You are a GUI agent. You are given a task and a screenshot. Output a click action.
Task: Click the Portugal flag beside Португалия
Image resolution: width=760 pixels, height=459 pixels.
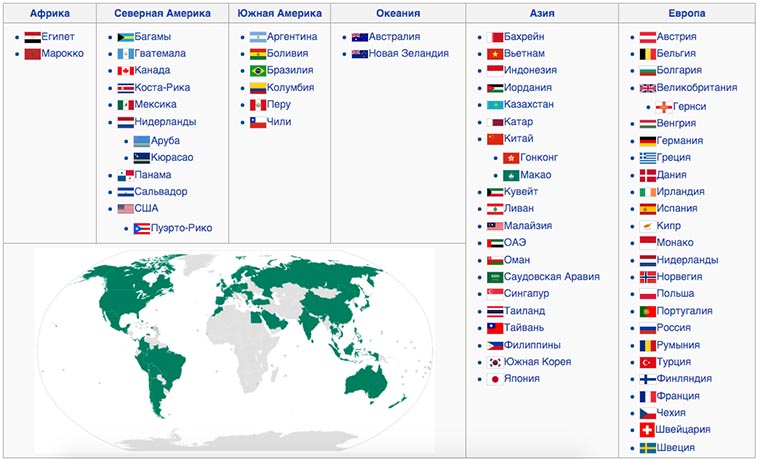pyautogui.click(x=648, y=311)
